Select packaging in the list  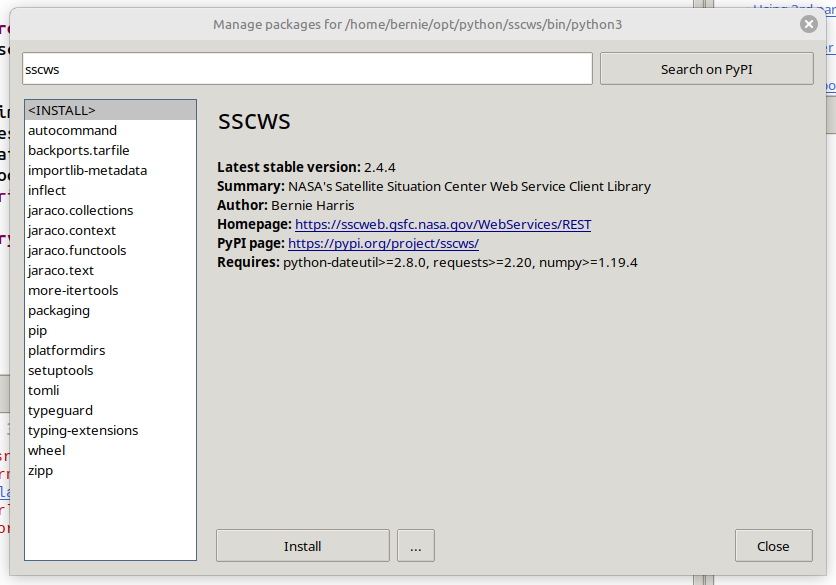(110, 310)
